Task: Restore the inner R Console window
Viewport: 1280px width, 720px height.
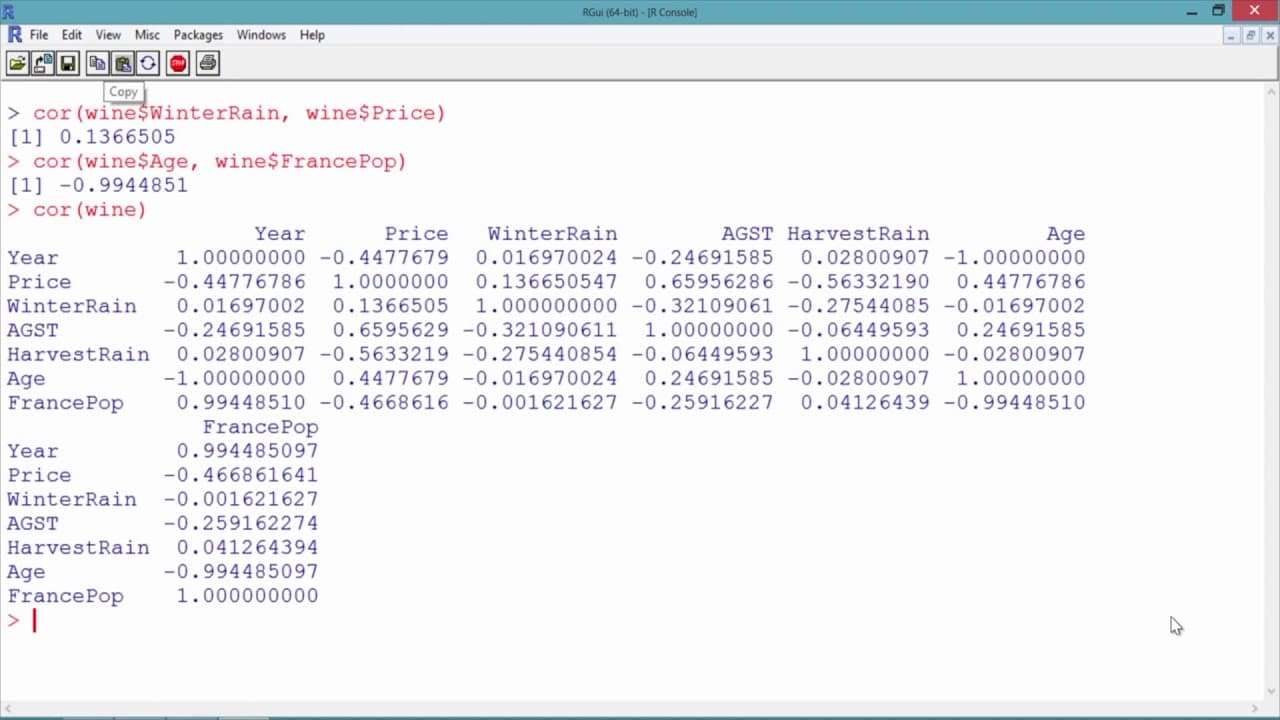Action: [1250, 35]
